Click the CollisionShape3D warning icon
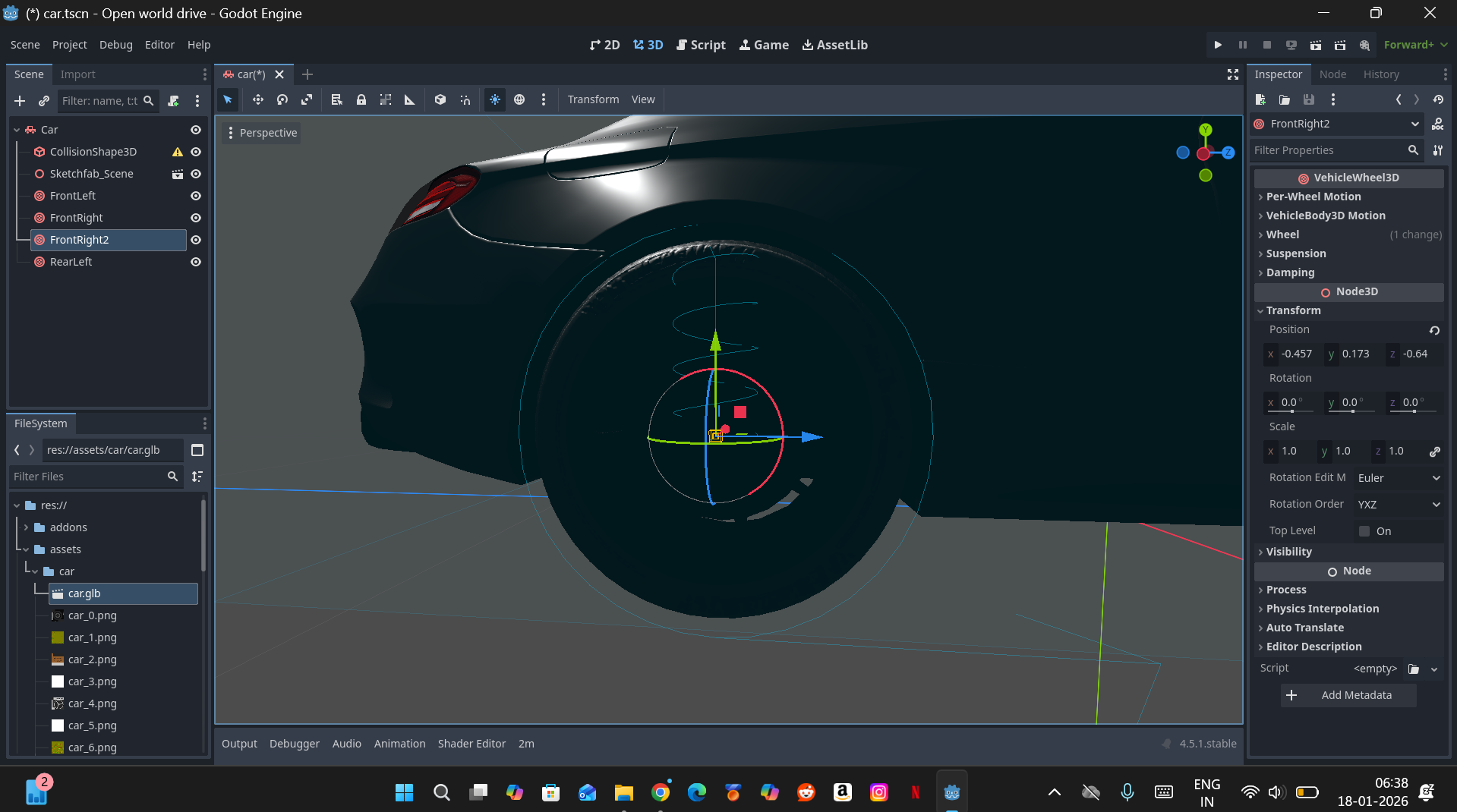This screenshot has width=1457, height=812. 178,152
